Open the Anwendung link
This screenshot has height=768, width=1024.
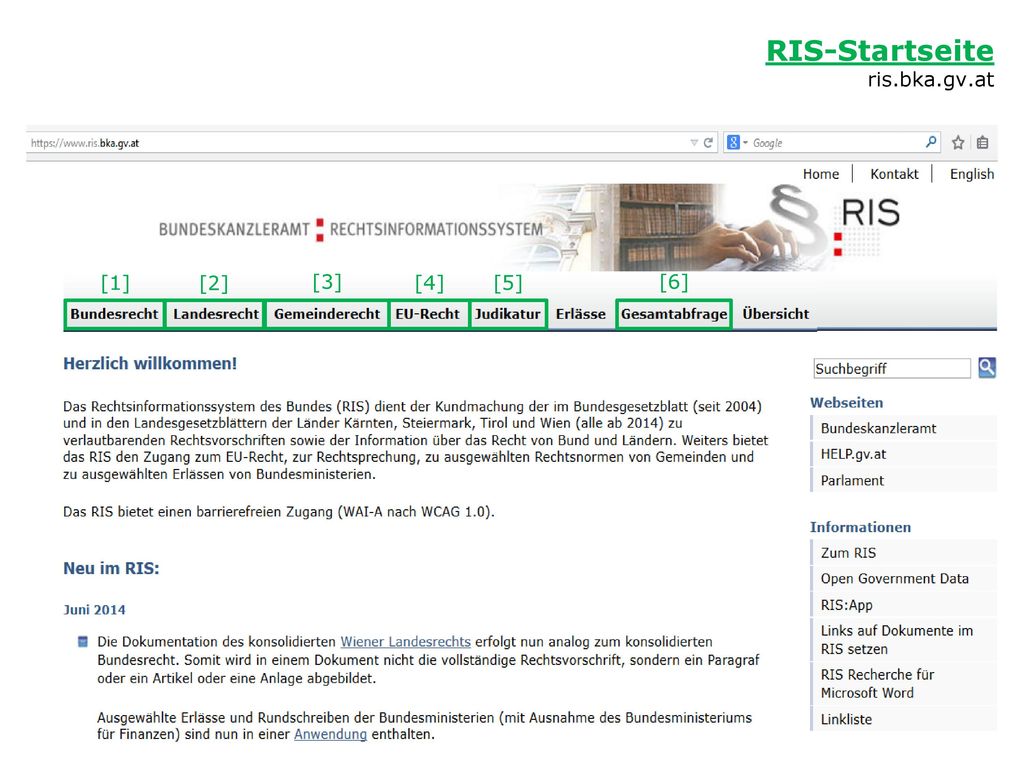(x=330, y=735)
